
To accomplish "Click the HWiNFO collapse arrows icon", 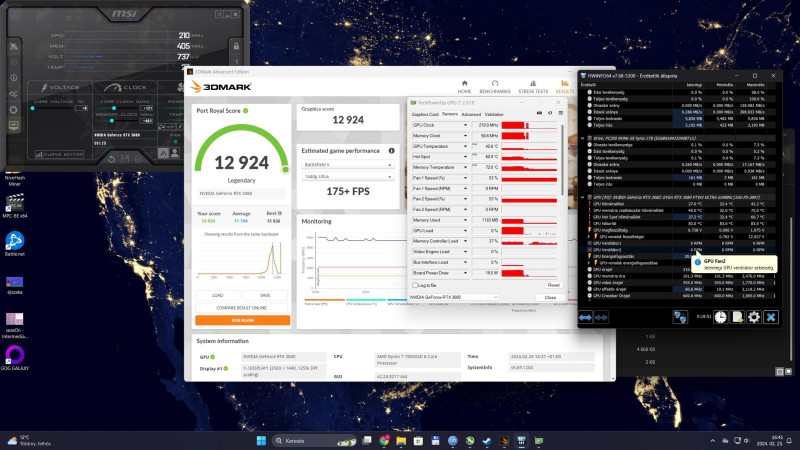I will click(x=601, y=317).
